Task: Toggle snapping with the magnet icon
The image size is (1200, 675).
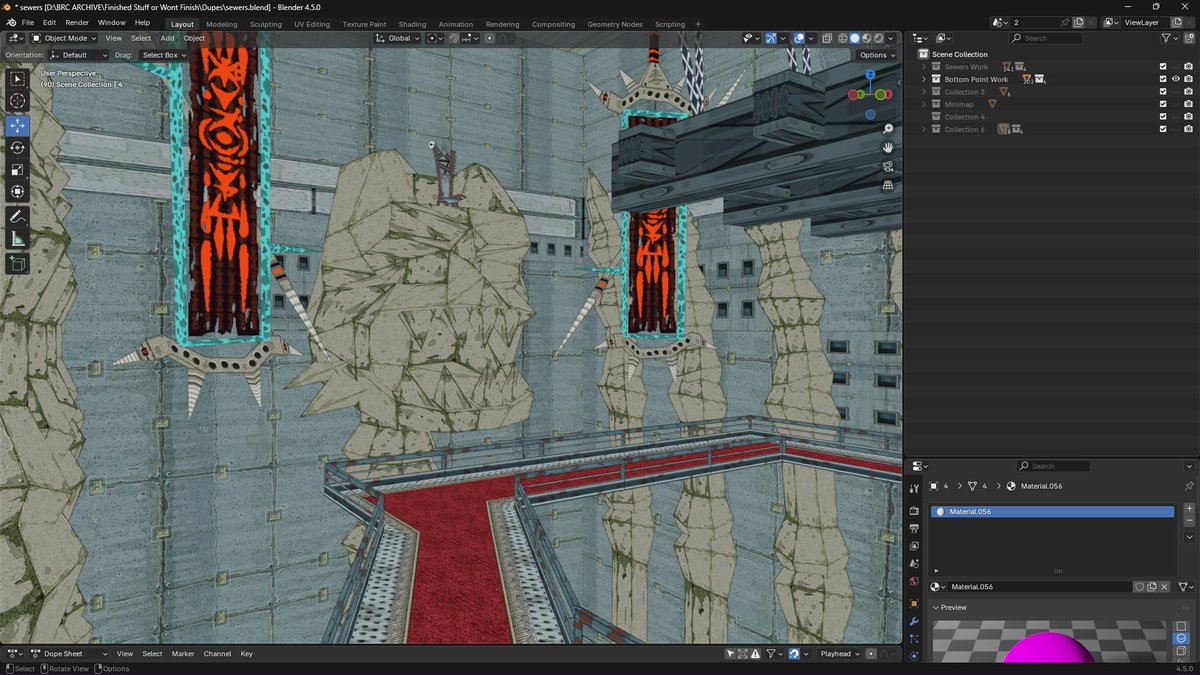Action: click(x=453, y=38)
